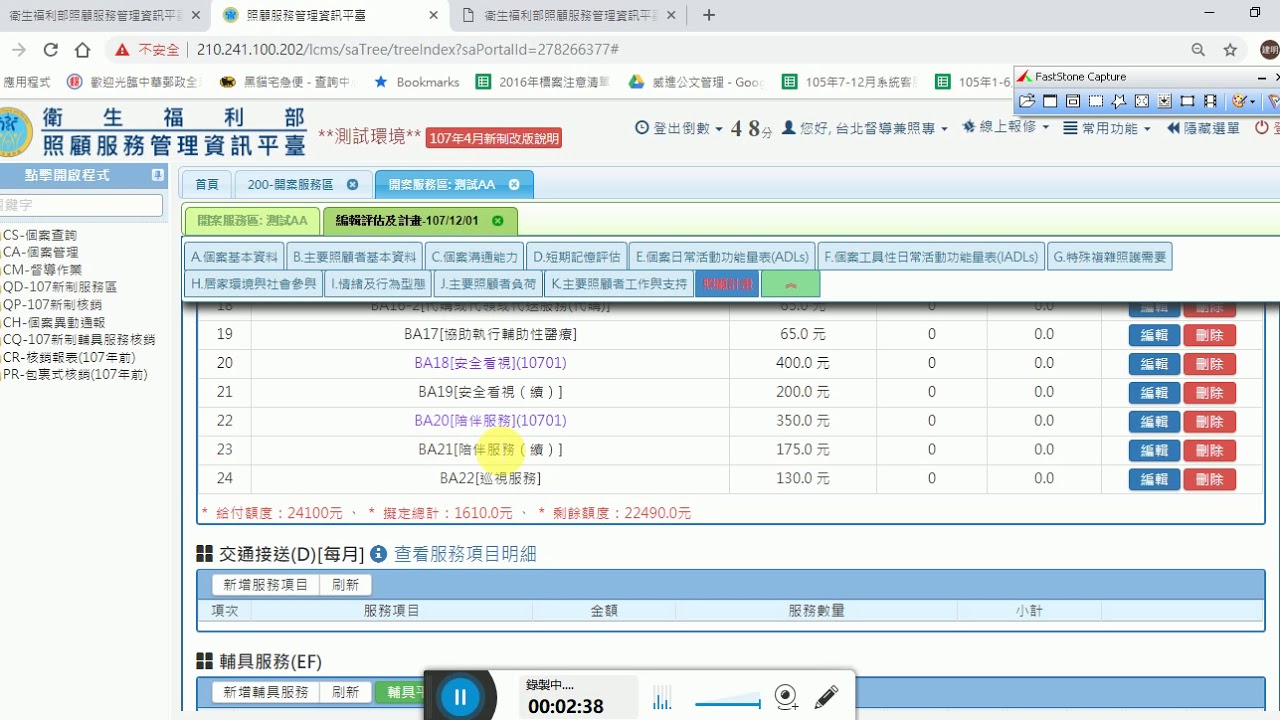
Task: Switch to the 首頁 tab
Action: 207,184
